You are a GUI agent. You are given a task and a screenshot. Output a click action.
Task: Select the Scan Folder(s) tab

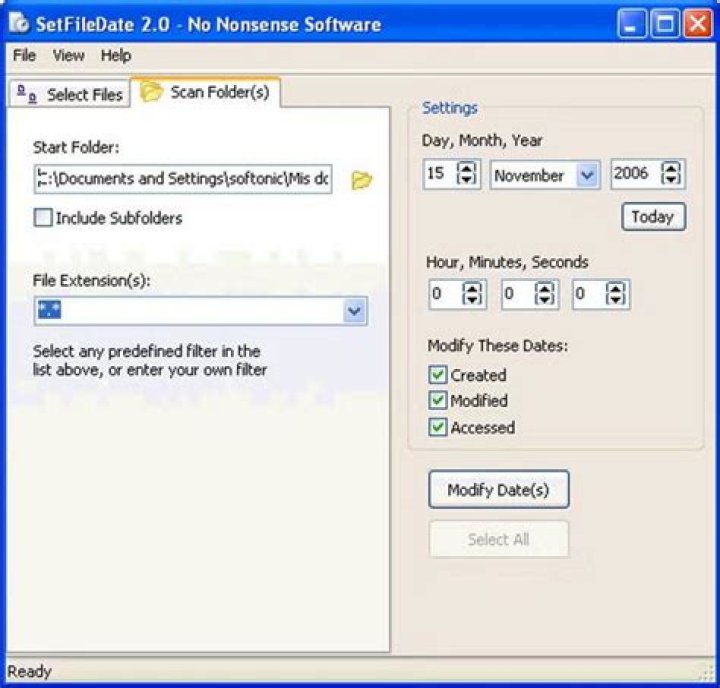coord(205,92)
